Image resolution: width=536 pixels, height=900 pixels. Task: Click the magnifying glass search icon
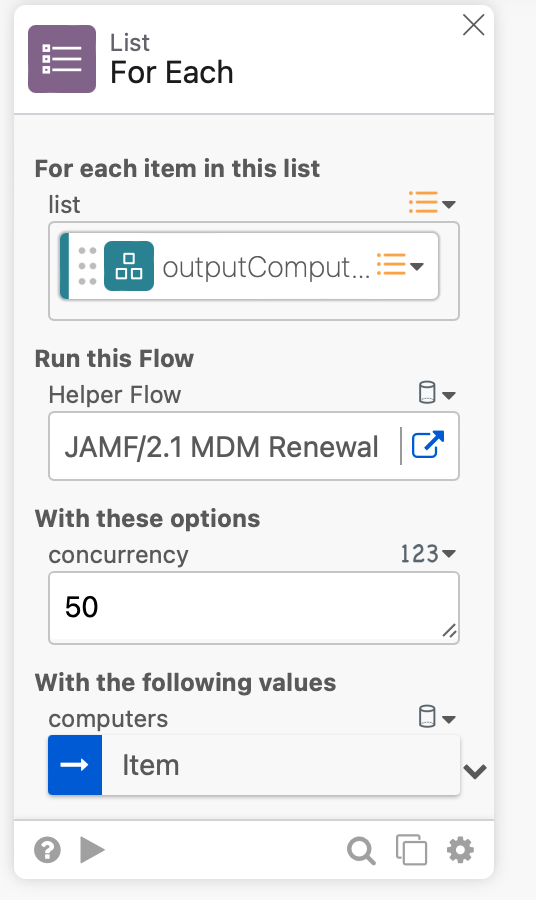click(x=361, y=850)
